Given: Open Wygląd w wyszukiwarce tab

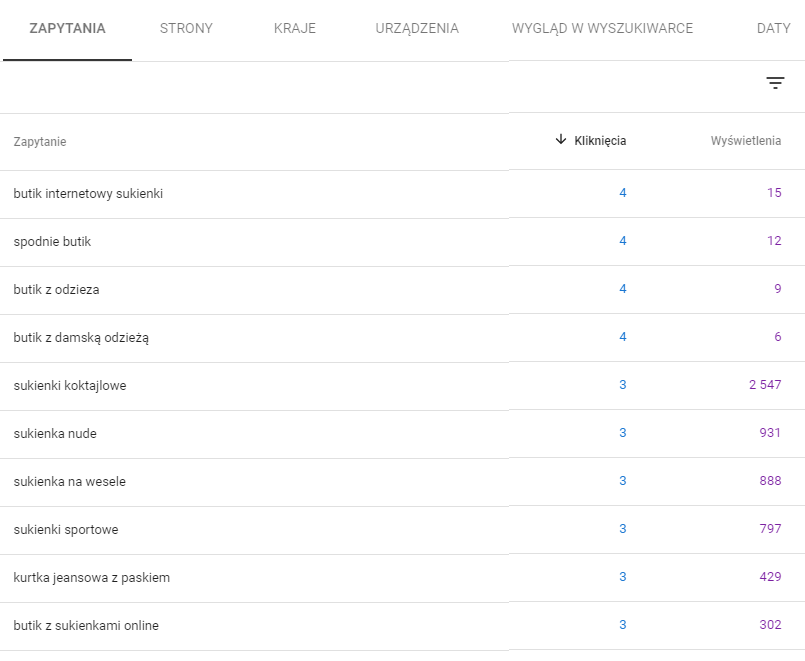Looking at the screenshot, I should coord(602,29).
